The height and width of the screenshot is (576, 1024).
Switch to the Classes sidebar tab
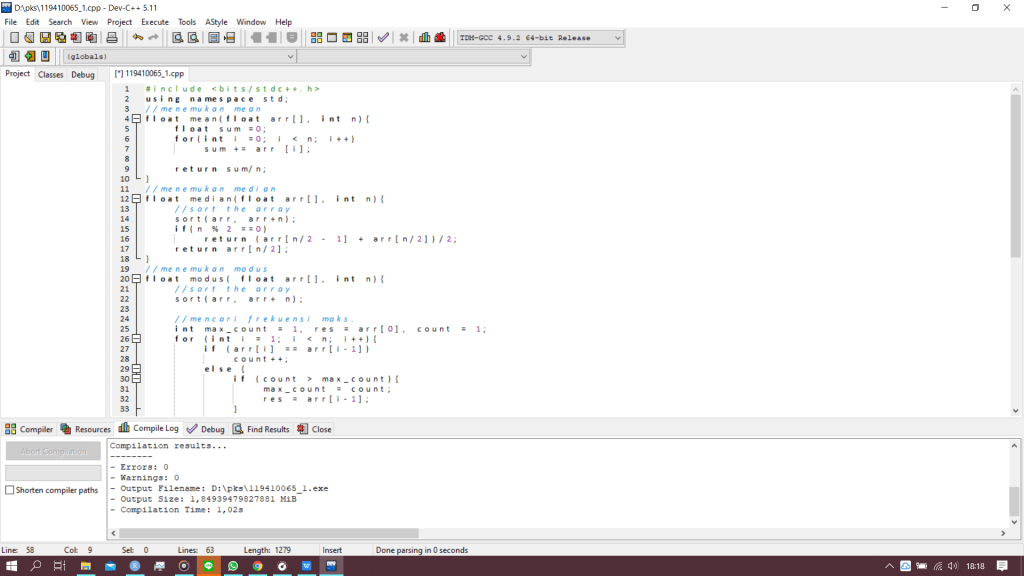click(x=50, y=74)
